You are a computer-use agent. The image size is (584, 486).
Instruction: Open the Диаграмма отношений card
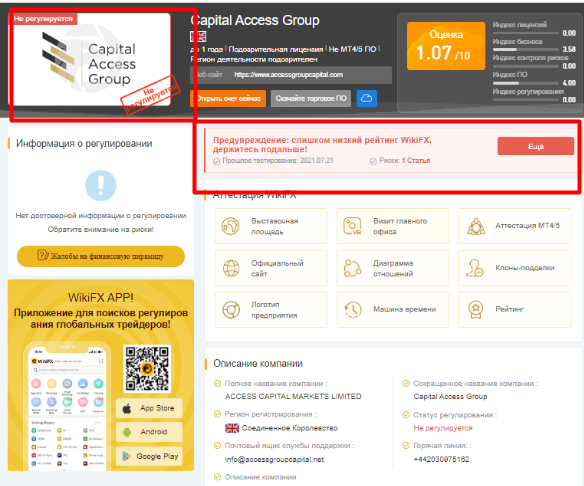coord(393,268)
